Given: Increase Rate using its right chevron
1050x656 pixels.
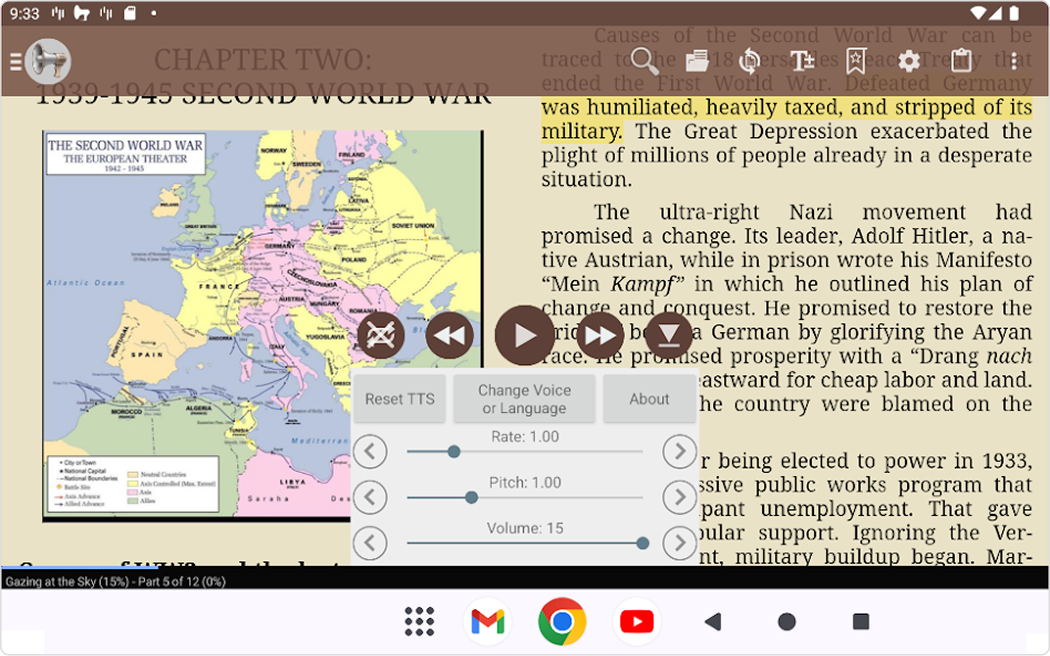Looking at the screenshot, I should (680, 451).
